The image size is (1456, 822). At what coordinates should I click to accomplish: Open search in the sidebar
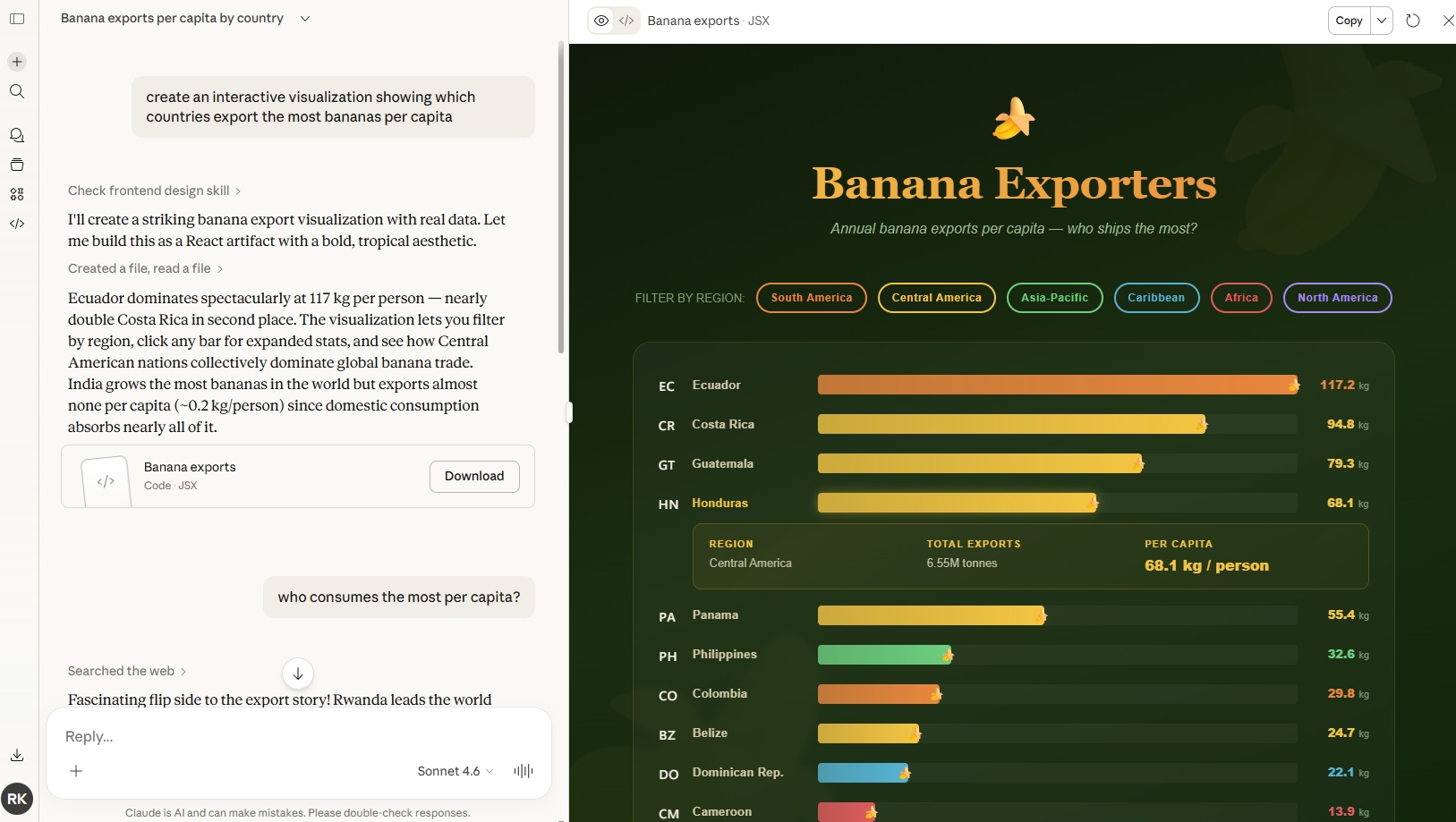tap(16, 91)
